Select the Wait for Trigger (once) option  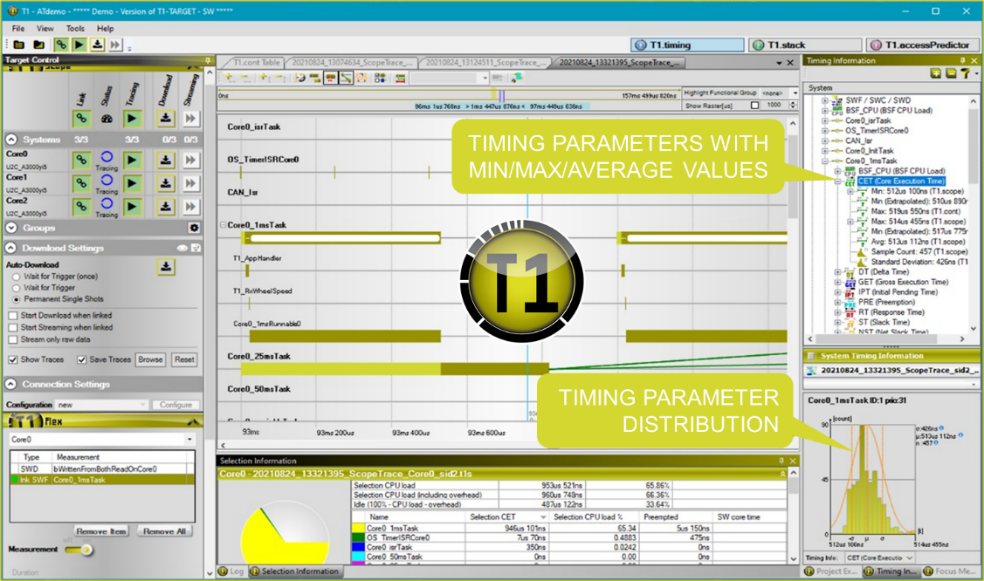coord(16,277)
